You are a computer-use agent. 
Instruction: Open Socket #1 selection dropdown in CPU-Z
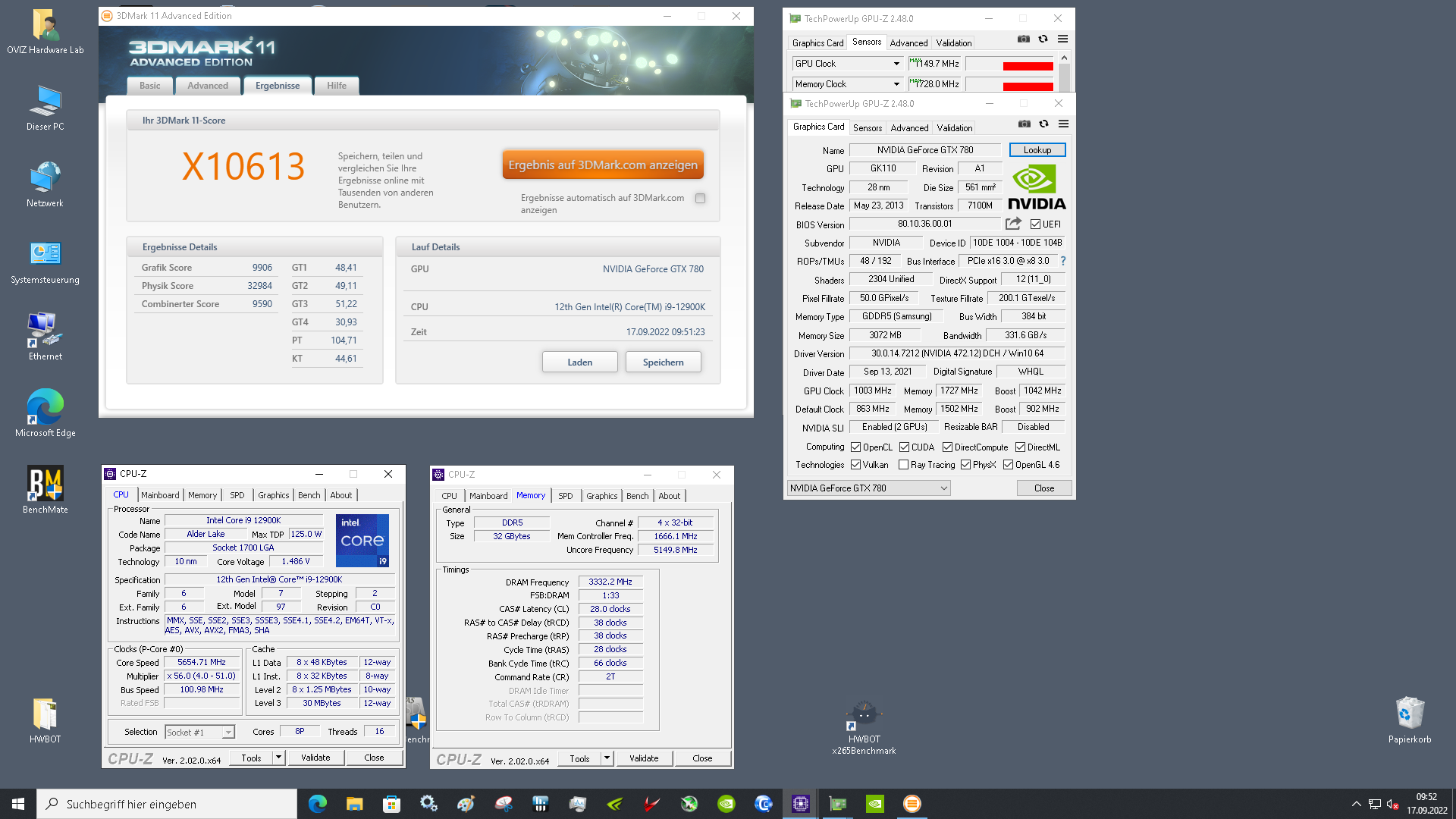click(200, 733)
